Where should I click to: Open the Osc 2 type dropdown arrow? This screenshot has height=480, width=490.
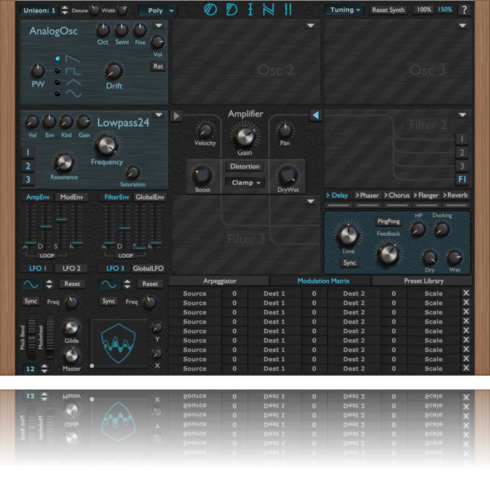(310, 26)
